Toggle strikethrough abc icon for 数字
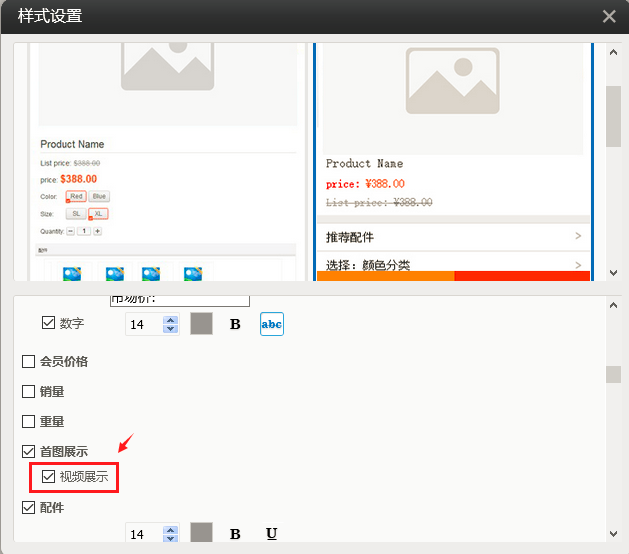This screenshot has width=629, height=554. [x=272, y=324]
